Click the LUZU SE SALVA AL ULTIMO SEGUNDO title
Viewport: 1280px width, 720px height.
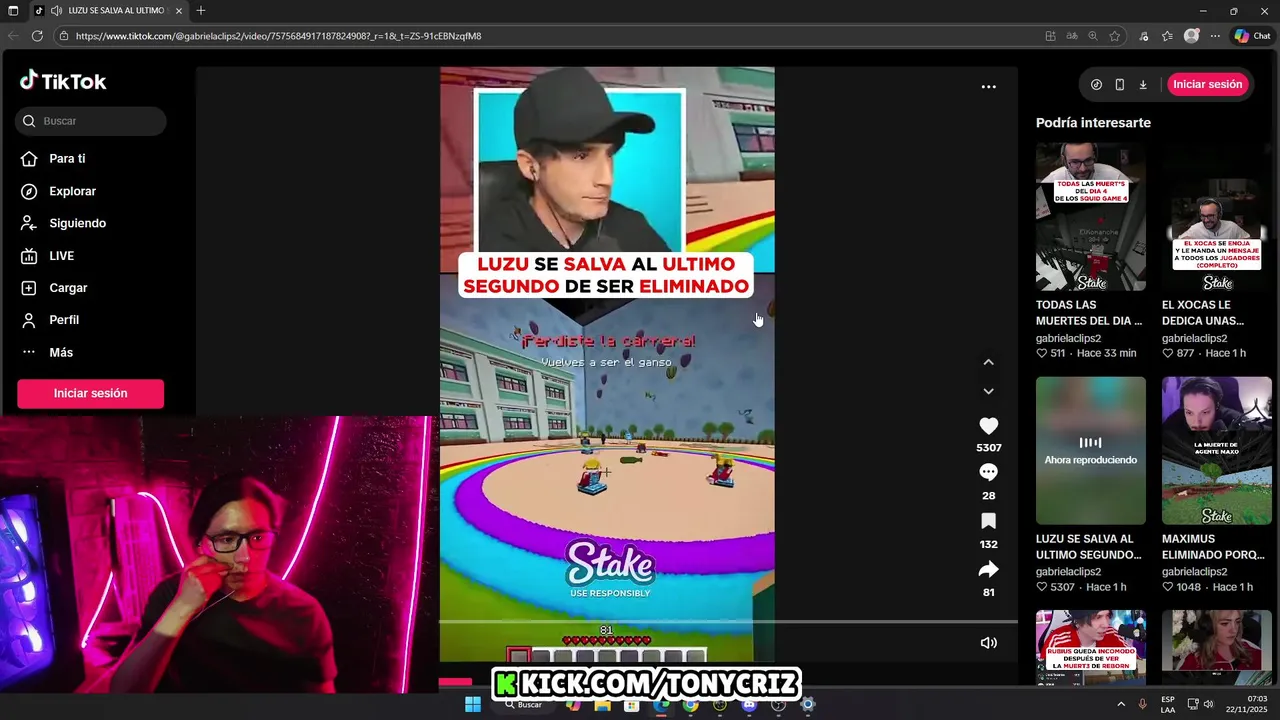pos(1089,547)
